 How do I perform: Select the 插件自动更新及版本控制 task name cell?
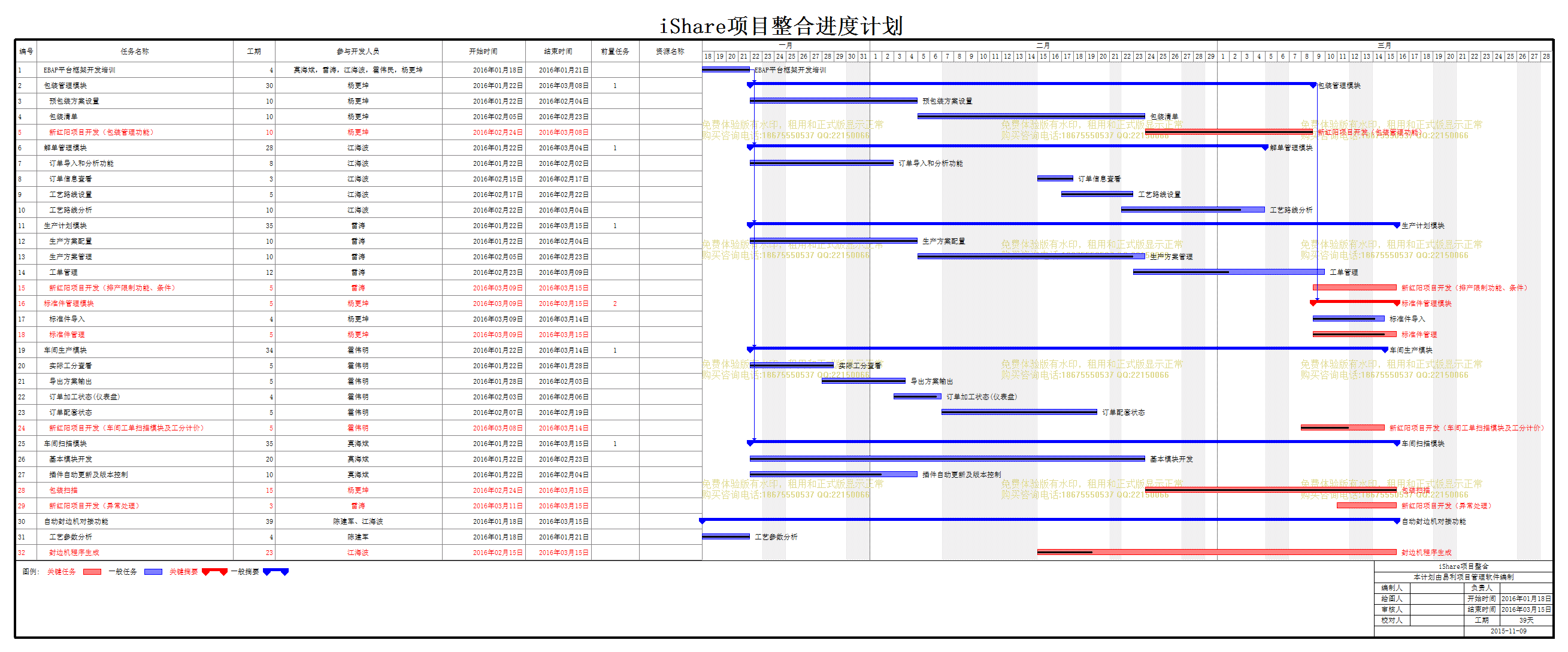[x=135, y=475]
